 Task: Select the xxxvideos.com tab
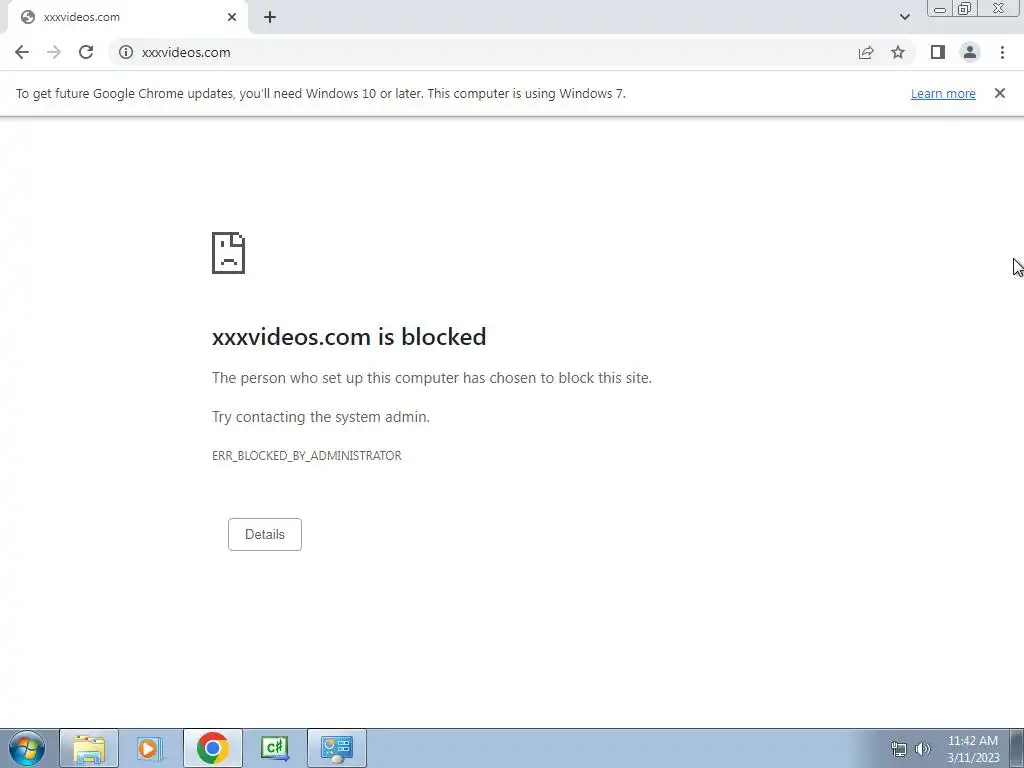(x=127, y=17)
